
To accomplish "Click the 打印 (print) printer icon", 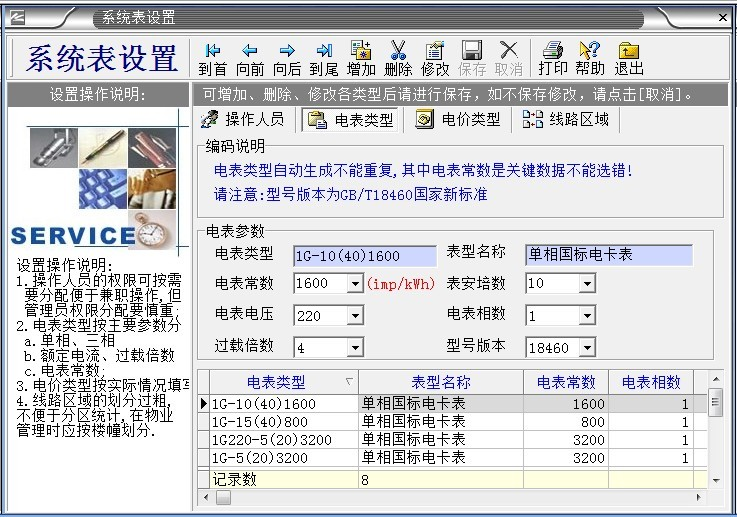I will tap(552, 51).
